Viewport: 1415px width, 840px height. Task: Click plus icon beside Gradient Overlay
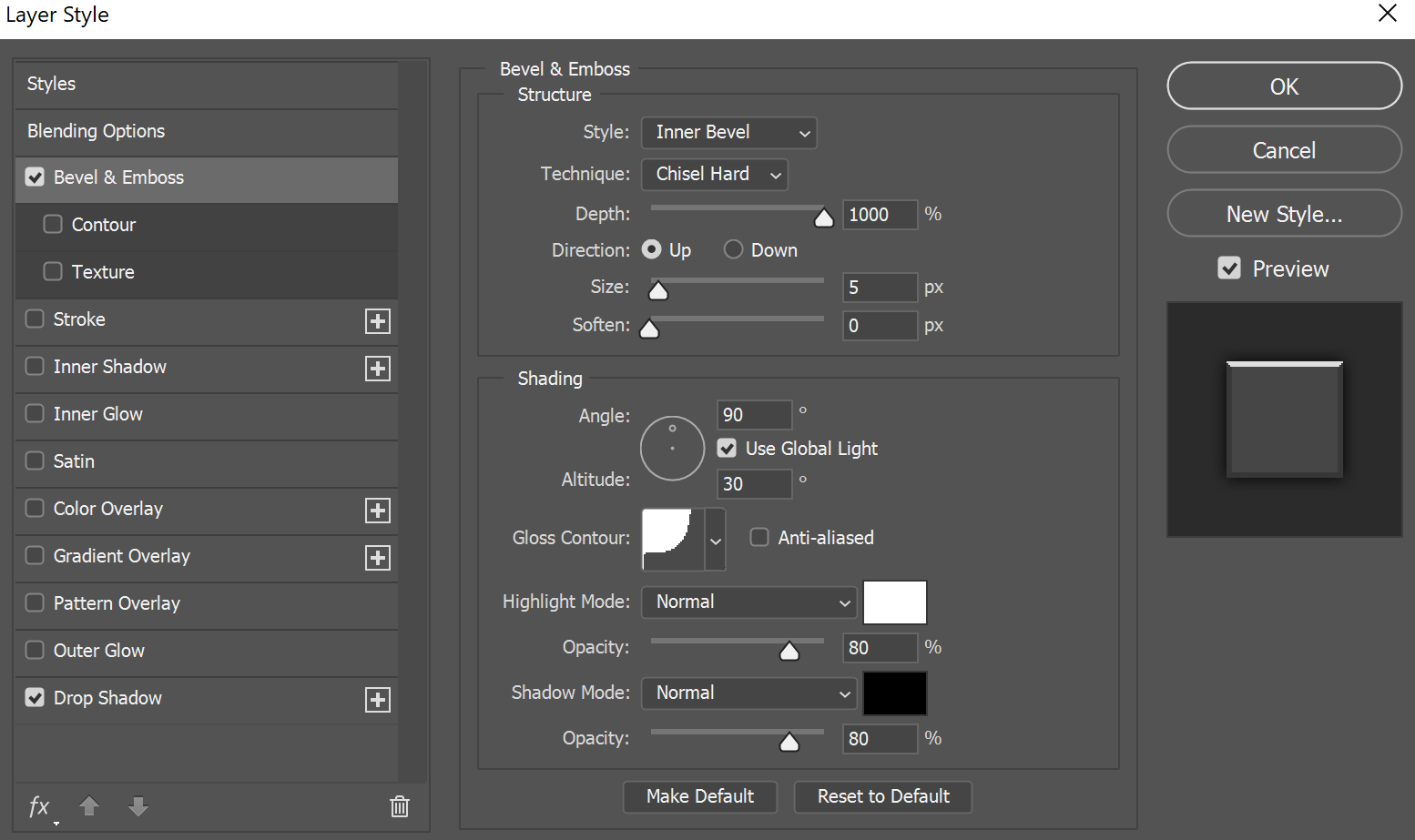[x=378, y=558]
